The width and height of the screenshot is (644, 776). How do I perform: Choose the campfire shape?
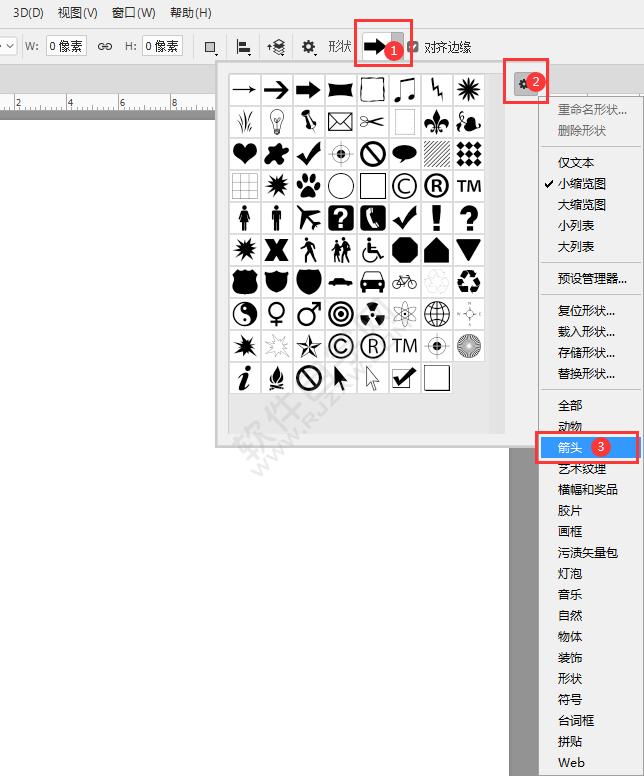[277, 378]
